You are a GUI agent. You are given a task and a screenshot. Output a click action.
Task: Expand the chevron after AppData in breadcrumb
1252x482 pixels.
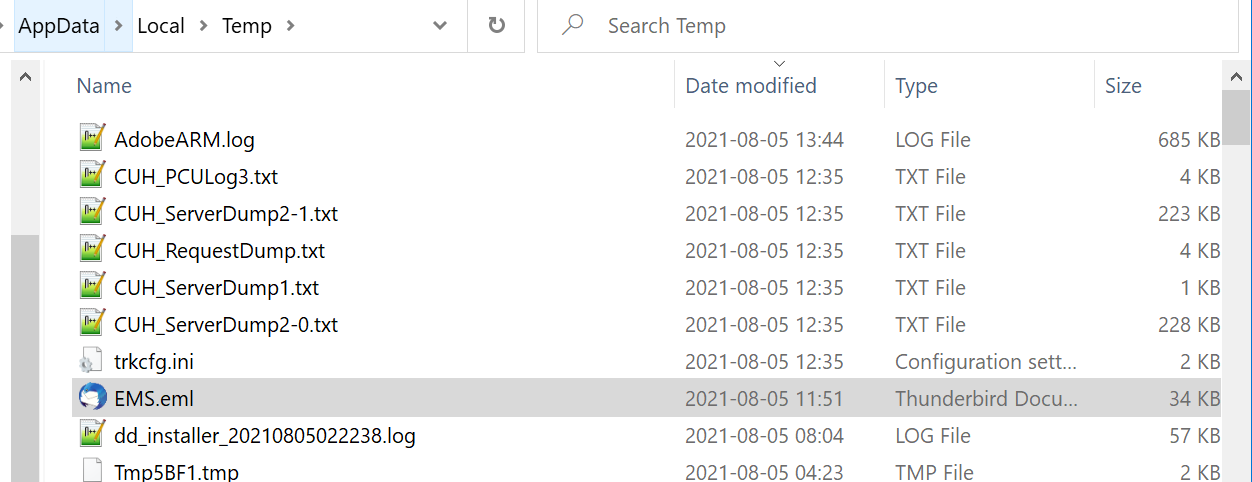[x=118, y=26]
